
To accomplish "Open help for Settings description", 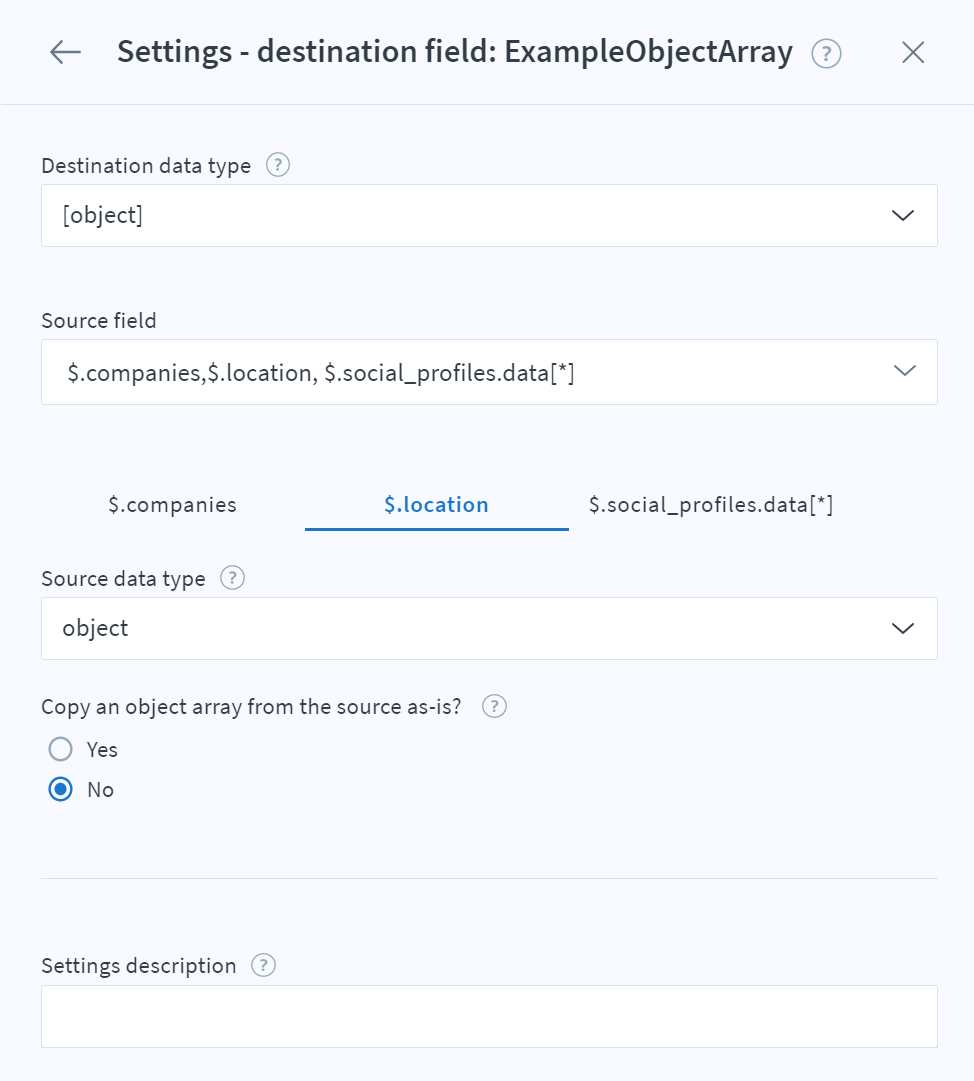I will [263, 965].
